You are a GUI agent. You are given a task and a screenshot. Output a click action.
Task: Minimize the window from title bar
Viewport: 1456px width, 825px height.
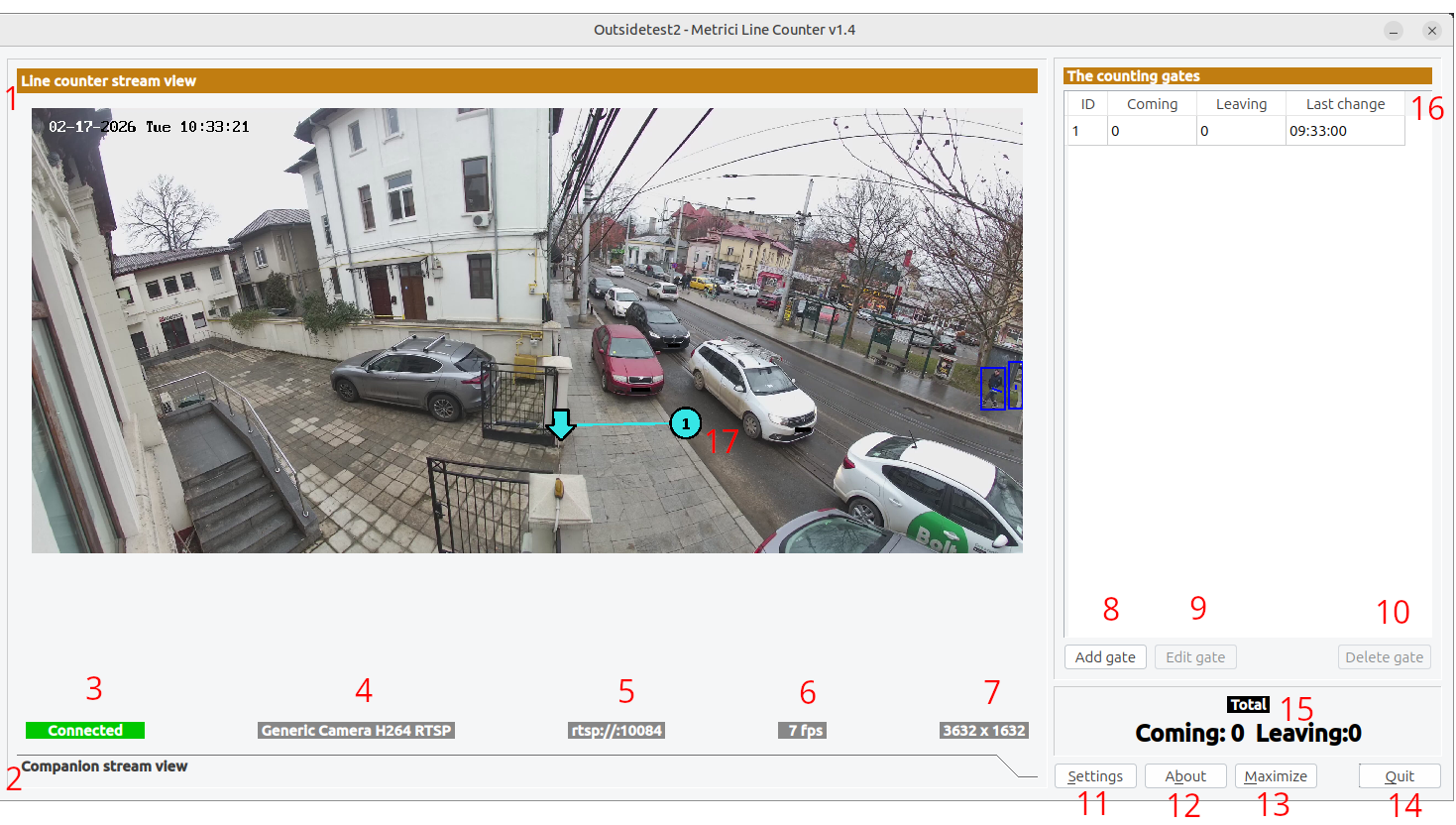[1394, 31]
